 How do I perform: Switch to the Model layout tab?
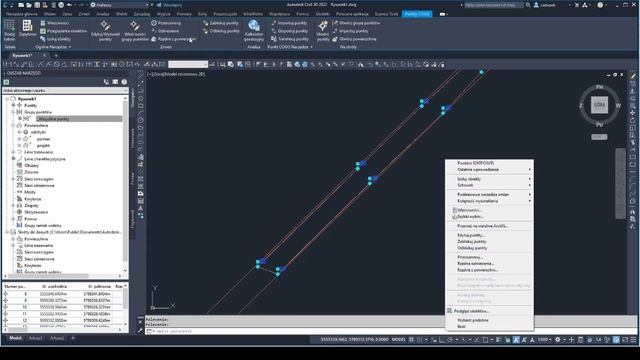[16, 338]
